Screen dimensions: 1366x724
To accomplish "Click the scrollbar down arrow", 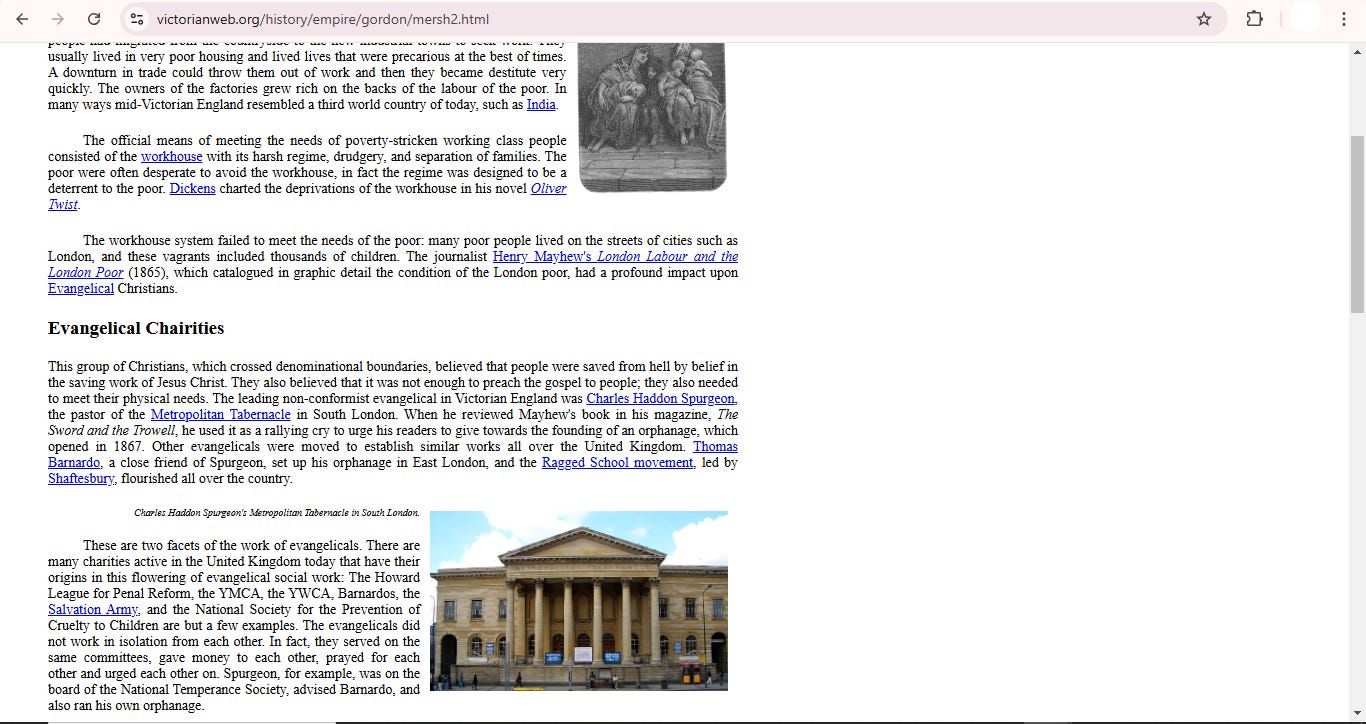I will pos(1356,714).
